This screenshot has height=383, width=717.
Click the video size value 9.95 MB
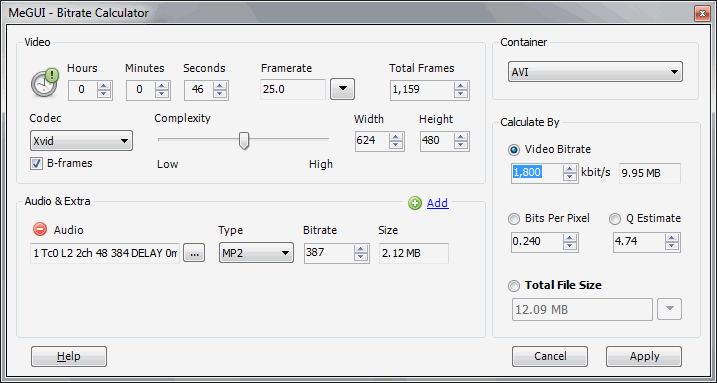[650, 173]
